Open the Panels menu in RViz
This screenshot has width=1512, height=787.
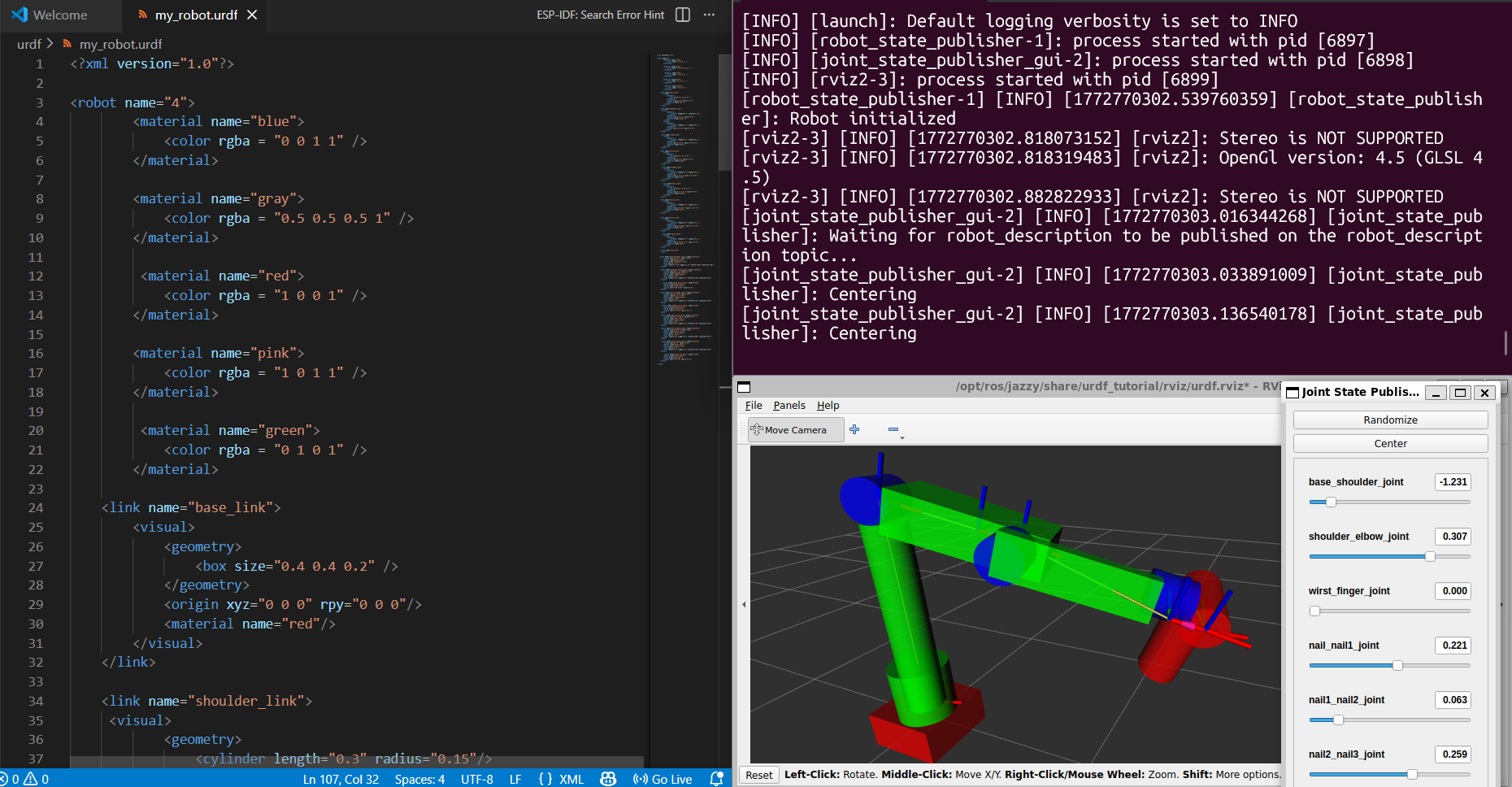(789, 405)
